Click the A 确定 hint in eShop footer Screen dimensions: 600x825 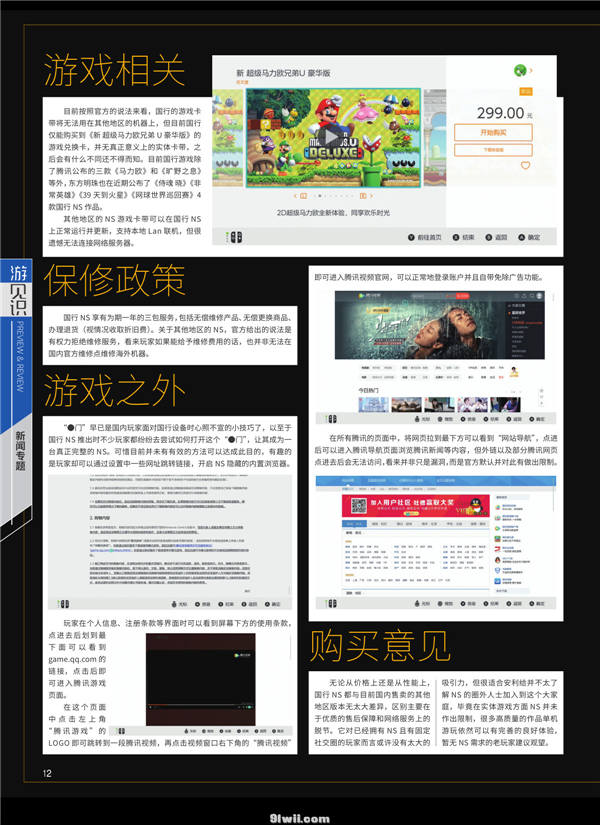[x=529, y=237]
